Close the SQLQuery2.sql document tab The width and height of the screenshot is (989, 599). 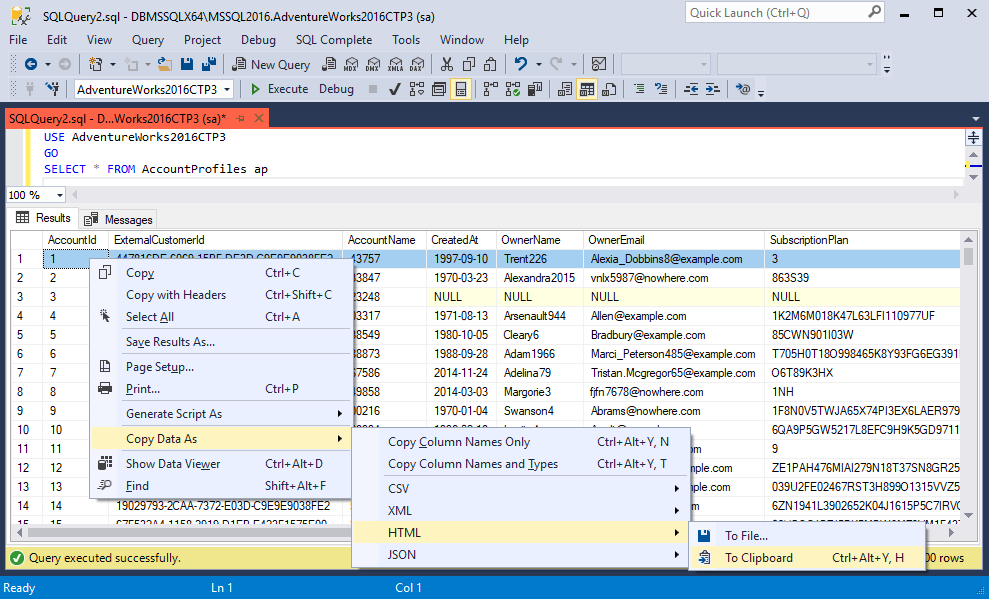(x=259, y=119)
